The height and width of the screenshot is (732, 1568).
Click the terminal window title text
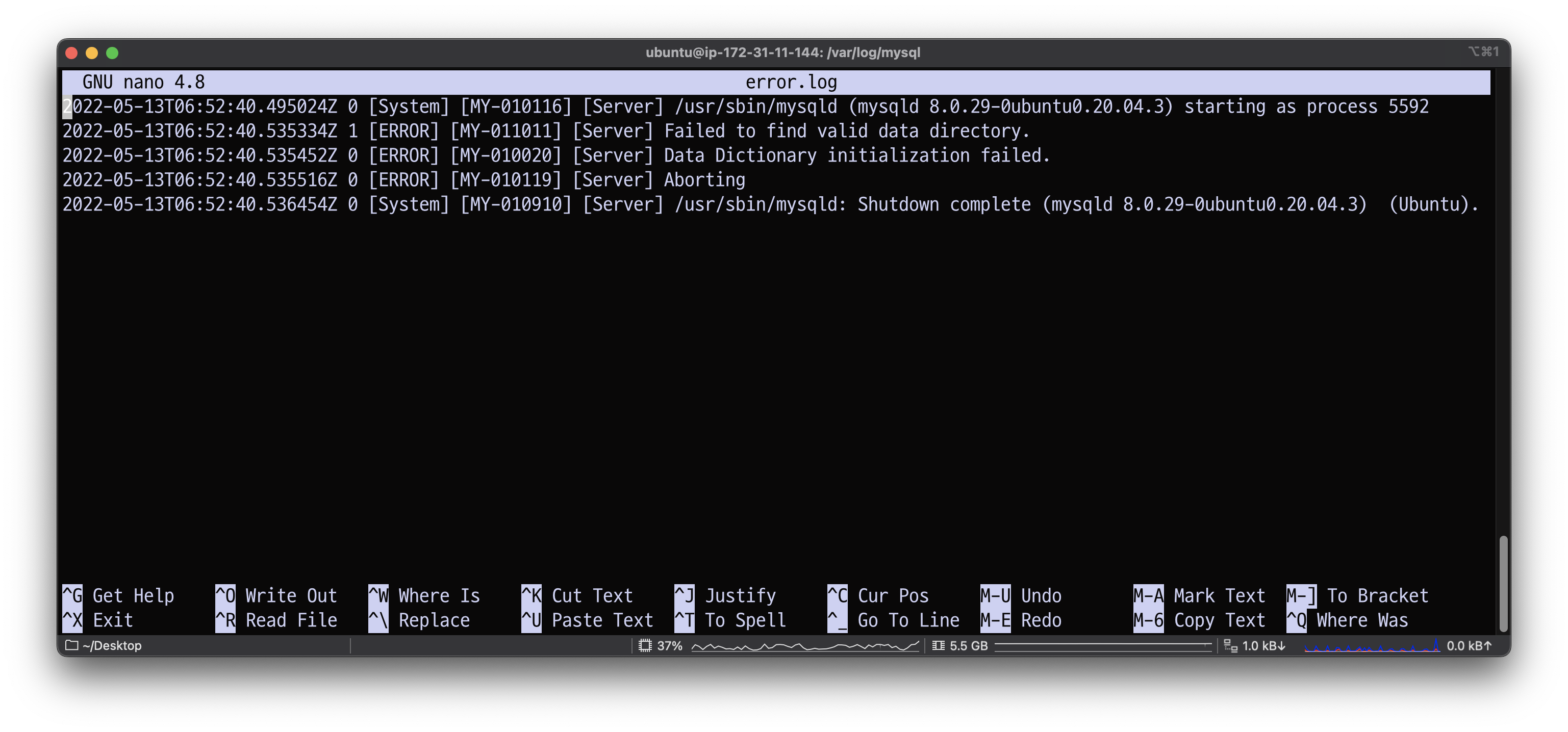point(783,53)
